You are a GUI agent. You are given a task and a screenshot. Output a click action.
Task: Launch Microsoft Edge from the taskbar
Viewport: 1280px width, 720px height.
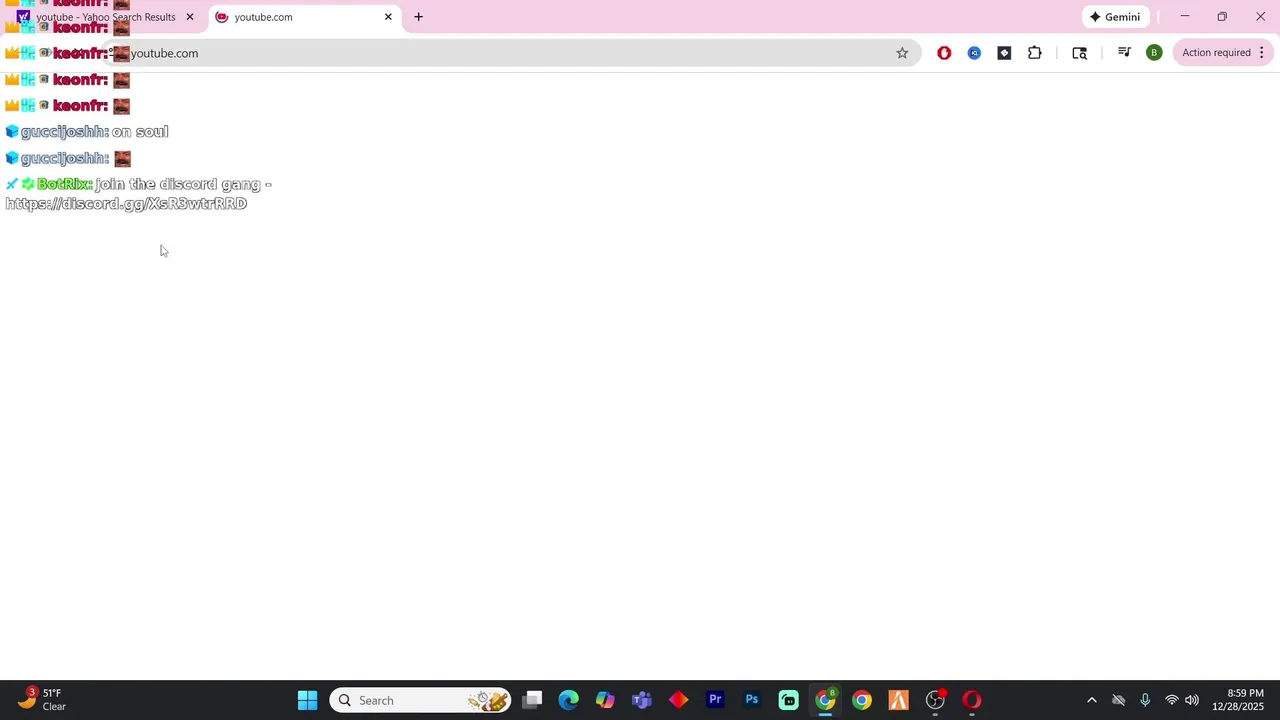568,700
